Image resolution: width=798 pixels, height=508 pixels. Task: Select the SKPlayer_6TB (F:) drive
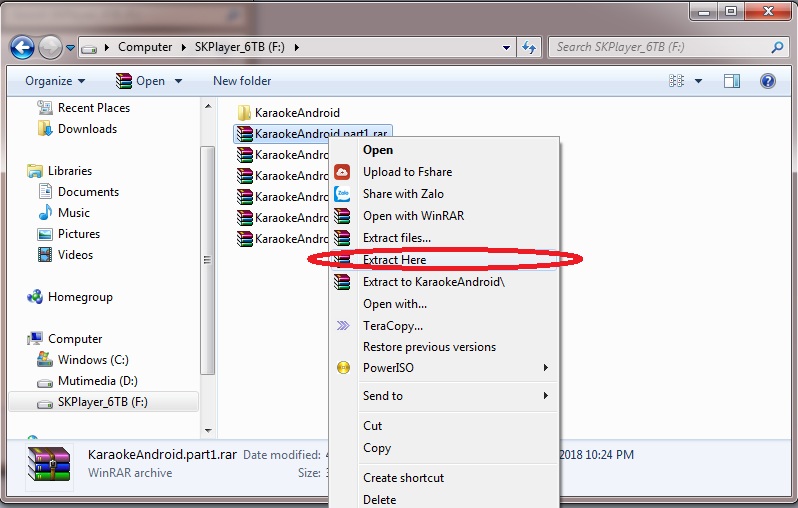click(103, 402)
